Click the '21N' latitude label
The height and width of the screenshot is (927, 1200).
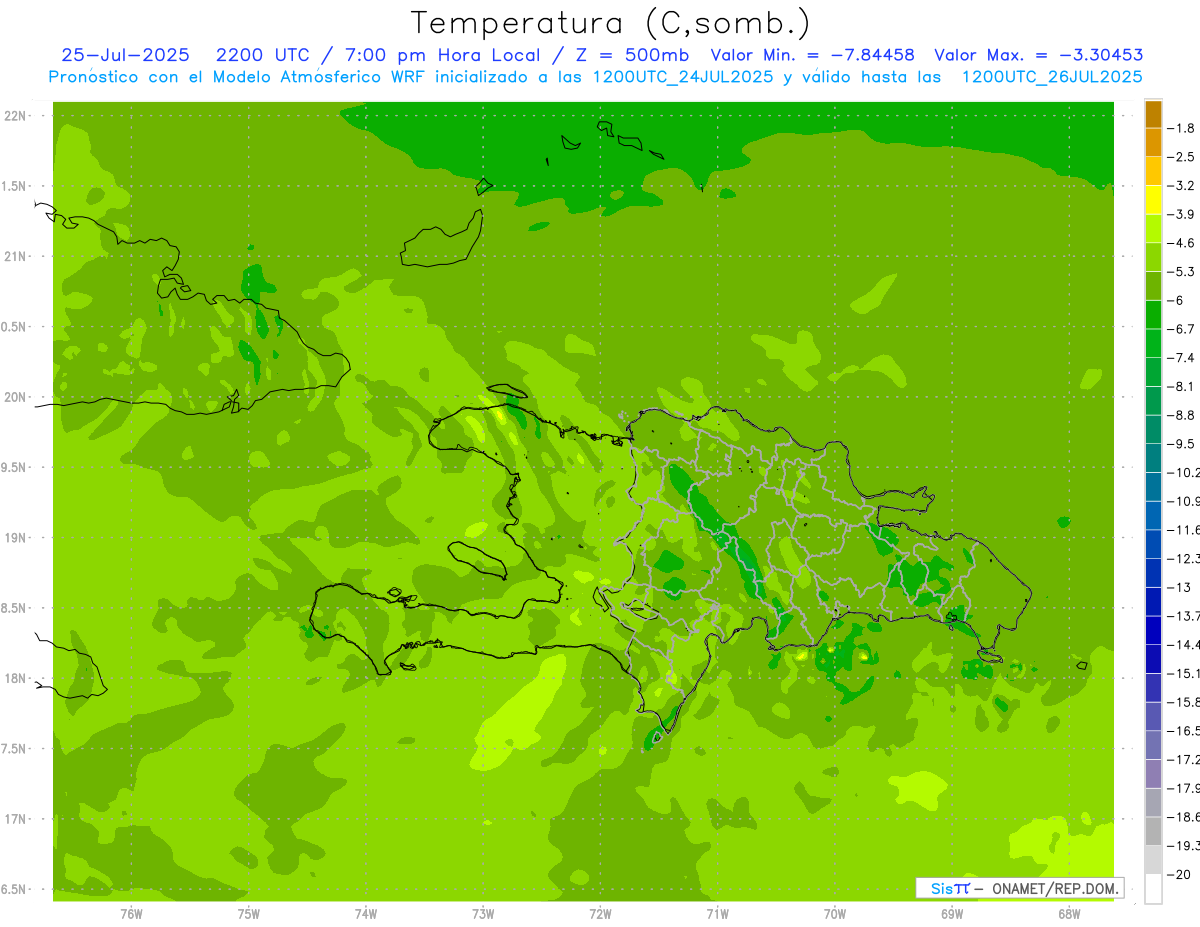(x=14, y=256)
